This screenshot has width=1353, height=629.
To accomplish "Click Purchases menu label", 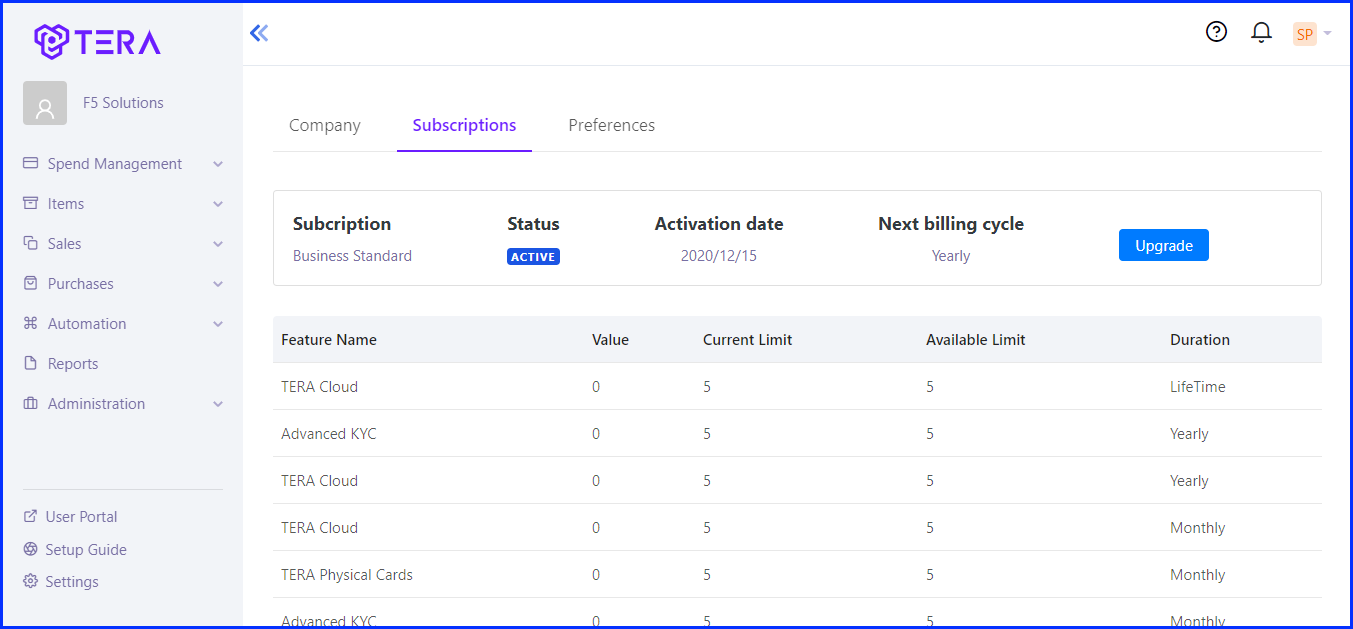I will click(x=81, y=284).
